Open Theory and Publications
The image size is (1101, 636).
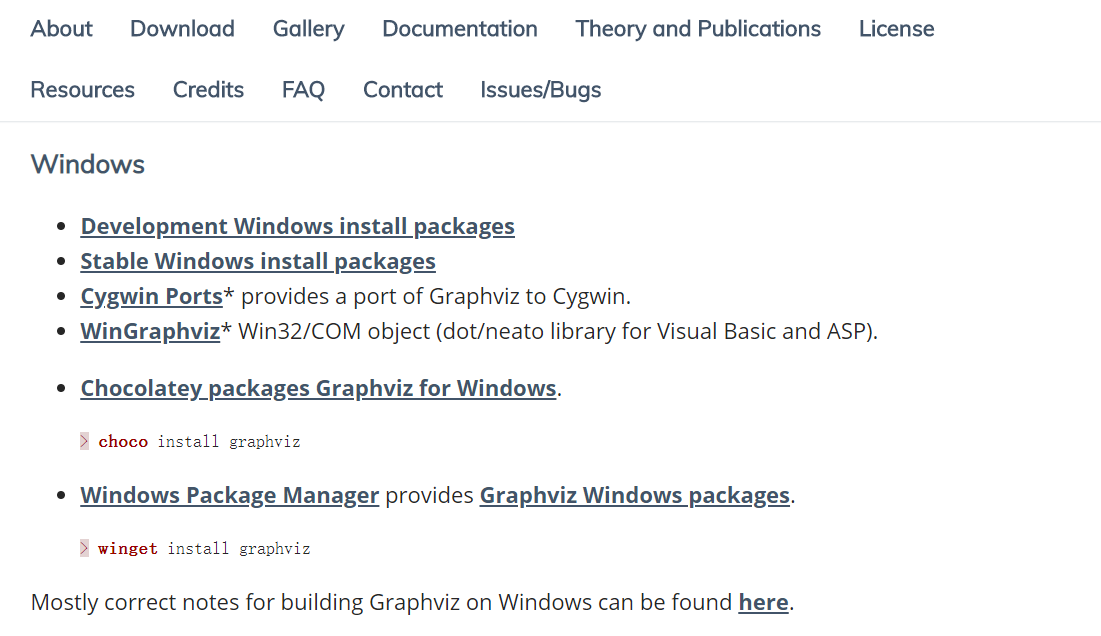[x=697, y=29]
